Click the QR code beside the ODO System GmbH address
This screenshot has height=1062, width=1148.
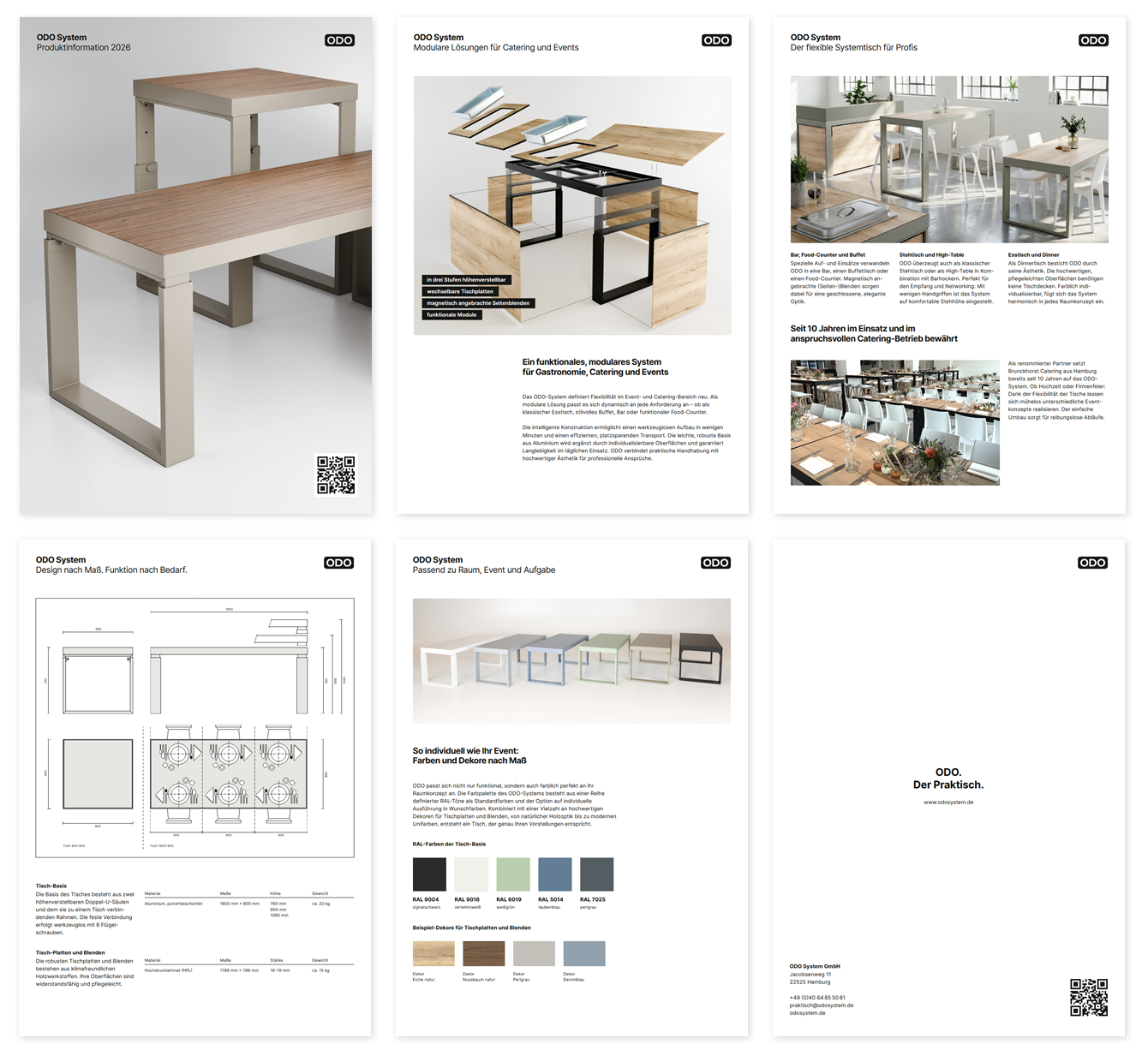1089,998
